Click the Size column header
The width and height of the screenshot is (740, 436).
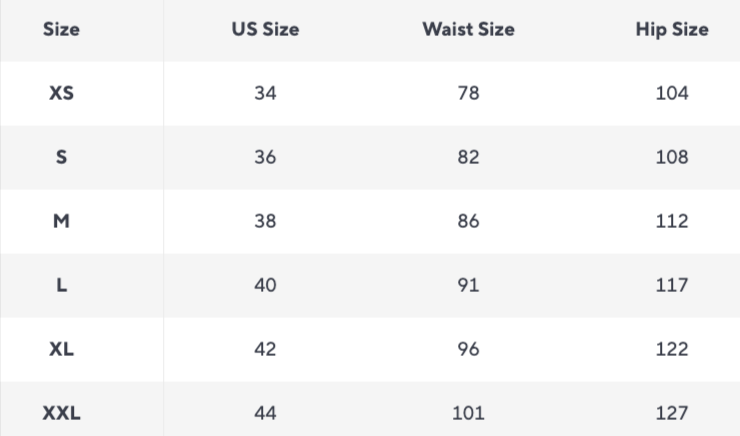61,29
